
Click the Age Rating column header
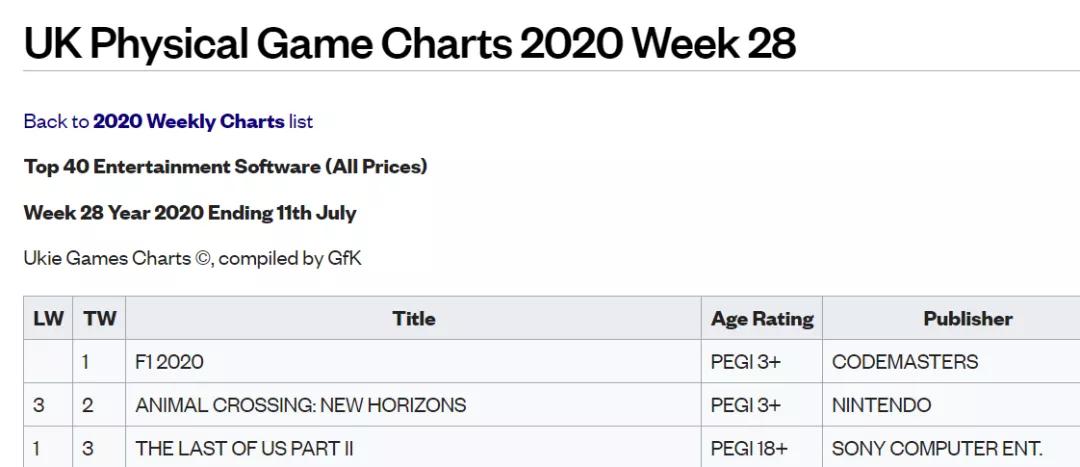point(762,318)
